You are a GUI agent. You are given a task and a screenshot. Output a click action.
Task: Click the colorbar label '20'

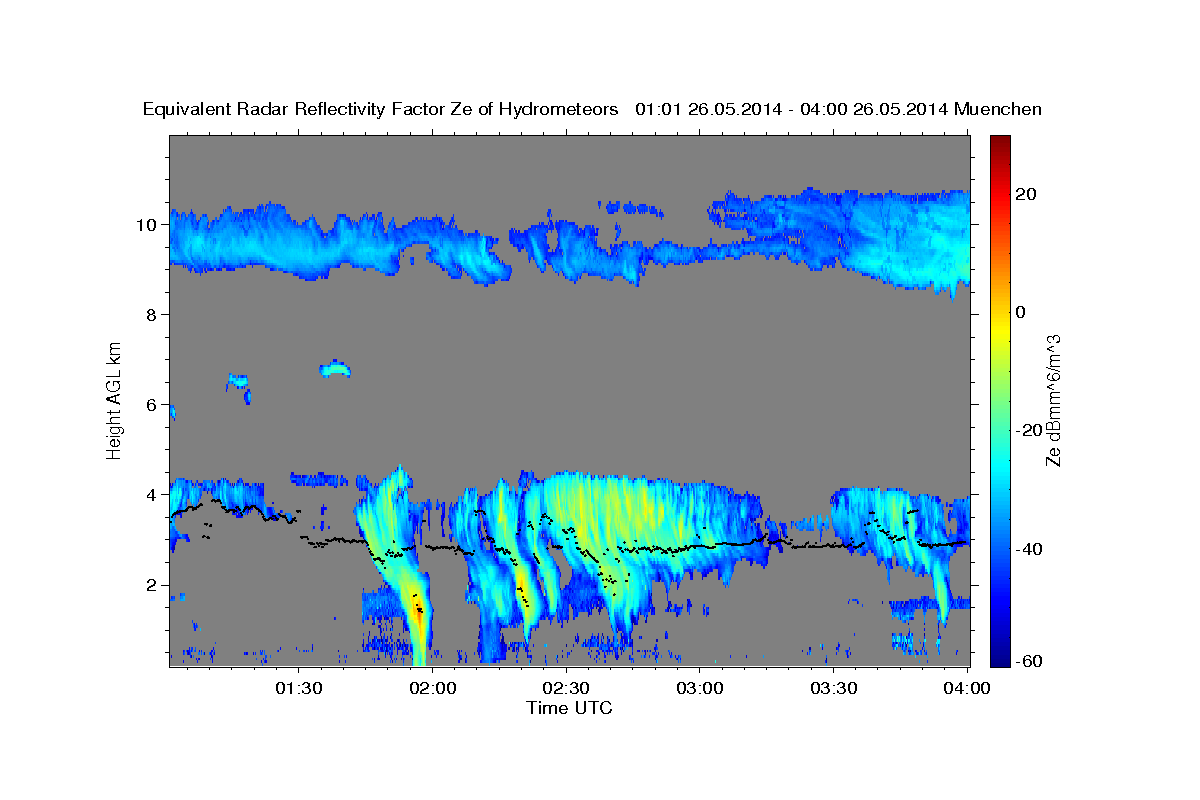tap(1027, 194)
